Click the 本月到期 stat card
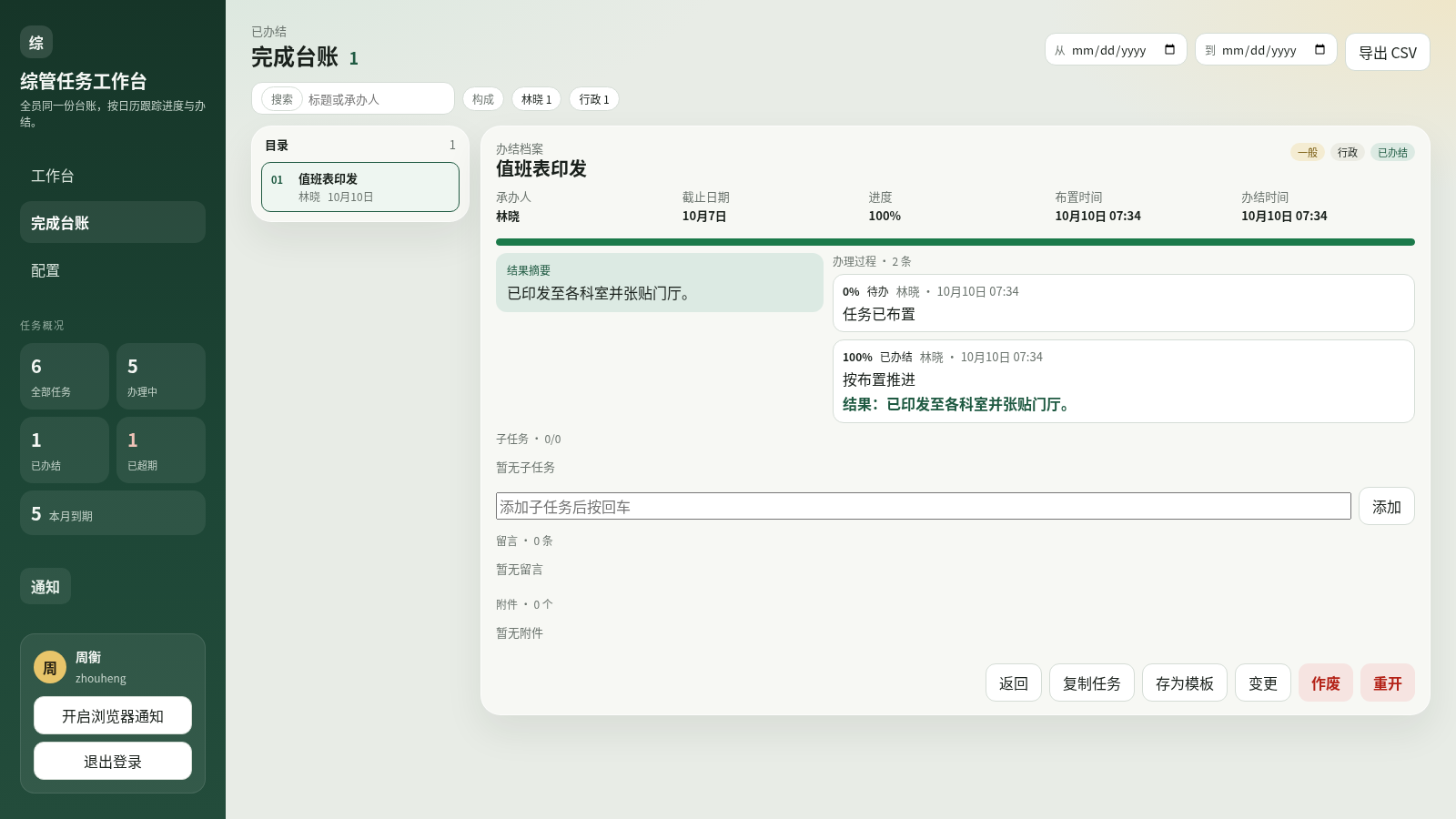Image resolution: width=1456 pixels, height=819 pixels. (113, 513)
